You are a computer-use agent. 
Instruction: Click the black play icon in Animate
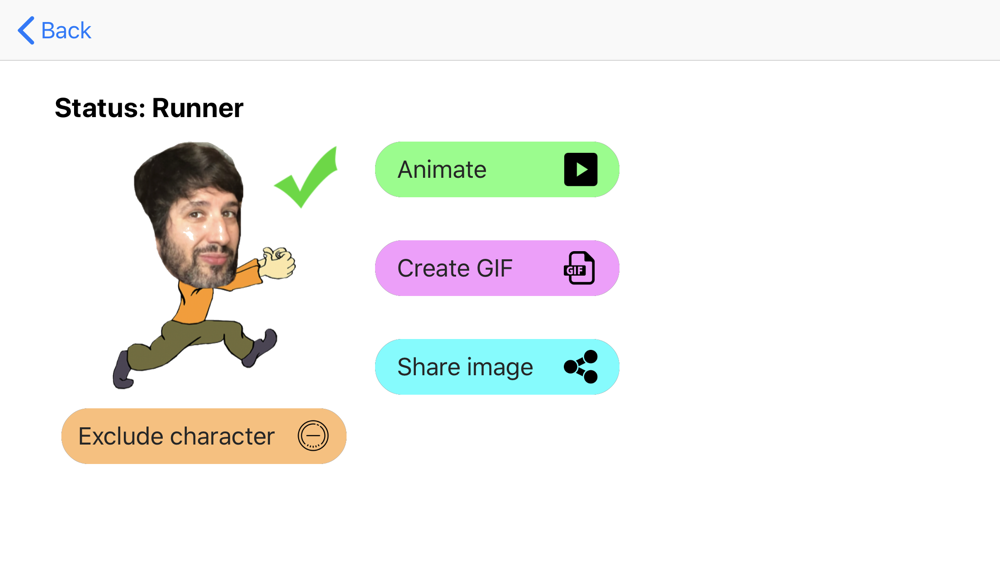[x=580, y=170]
